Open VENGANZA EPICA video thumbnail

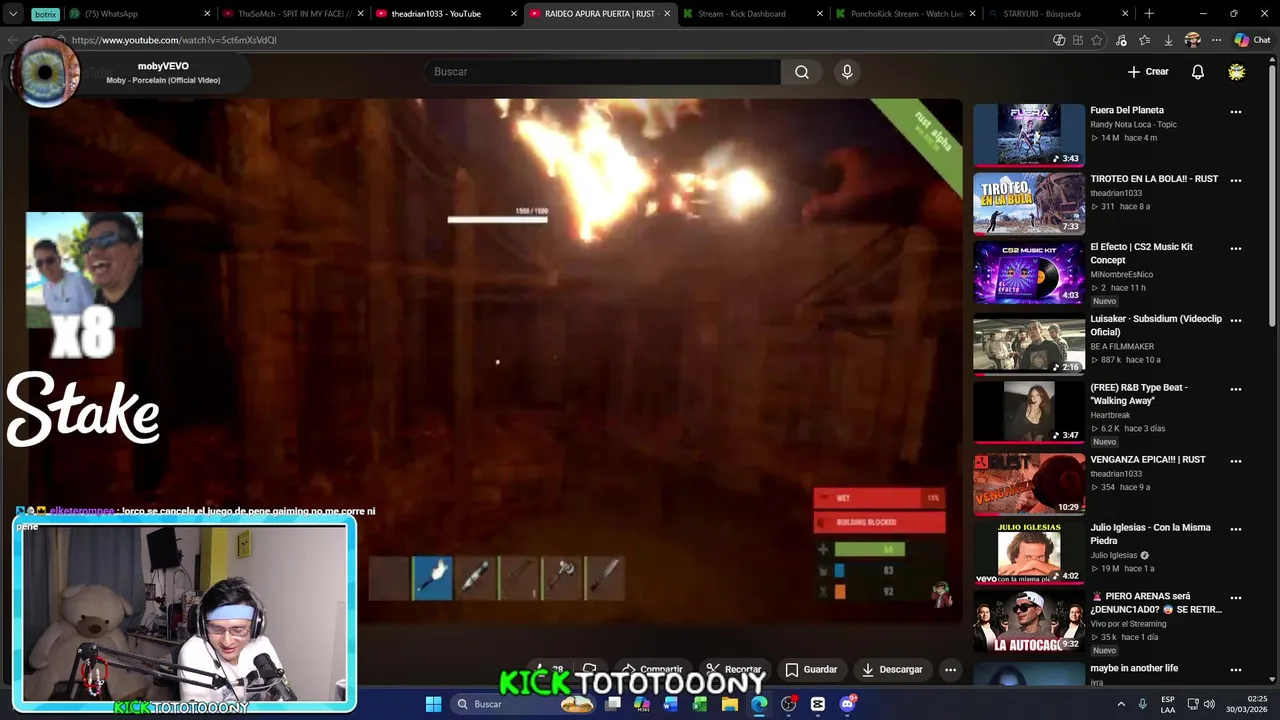click(x=1029, y=484)
